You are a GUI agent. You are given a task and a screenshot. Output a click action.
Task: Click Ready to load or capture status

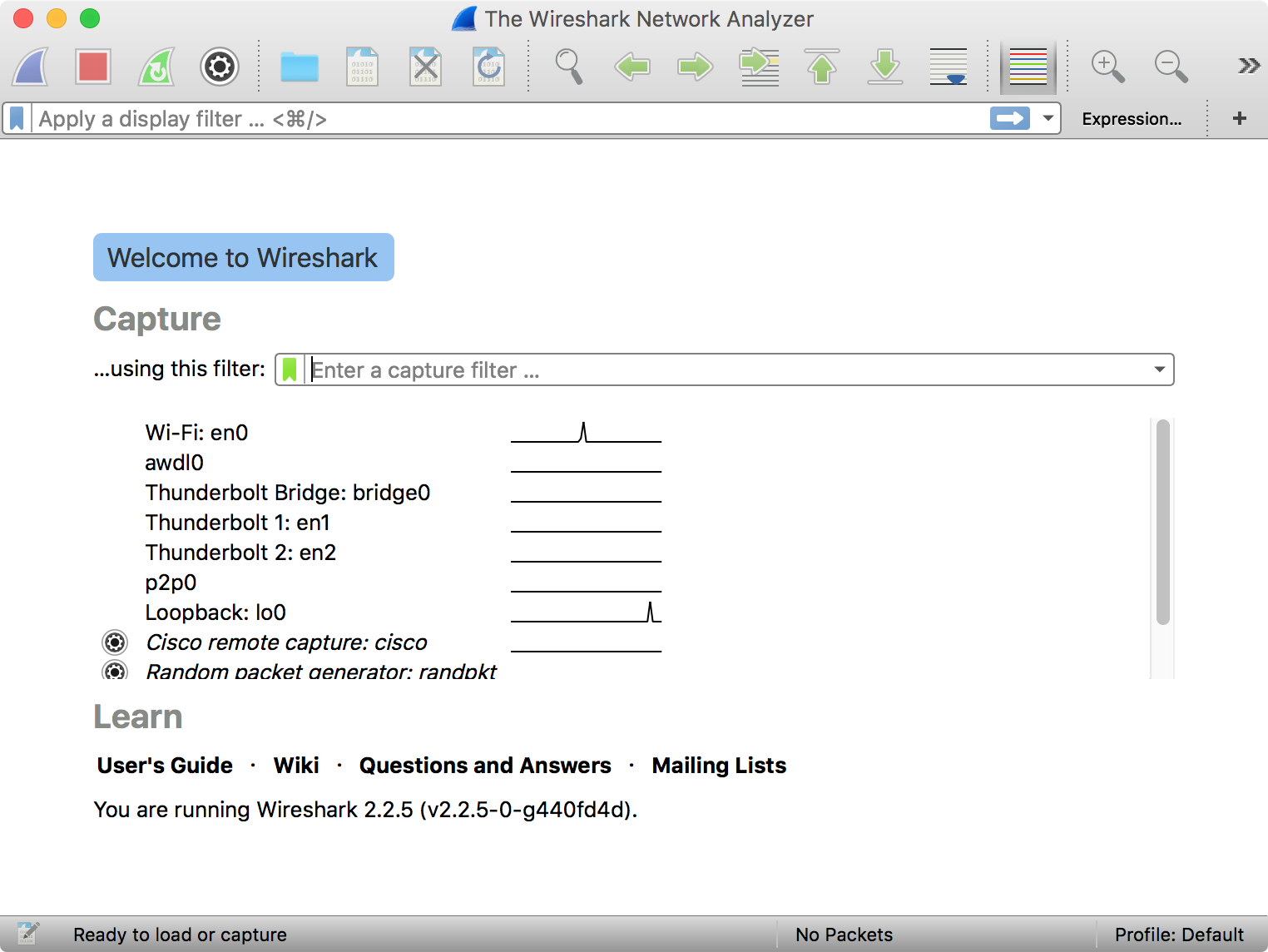[x=180, y=935]
